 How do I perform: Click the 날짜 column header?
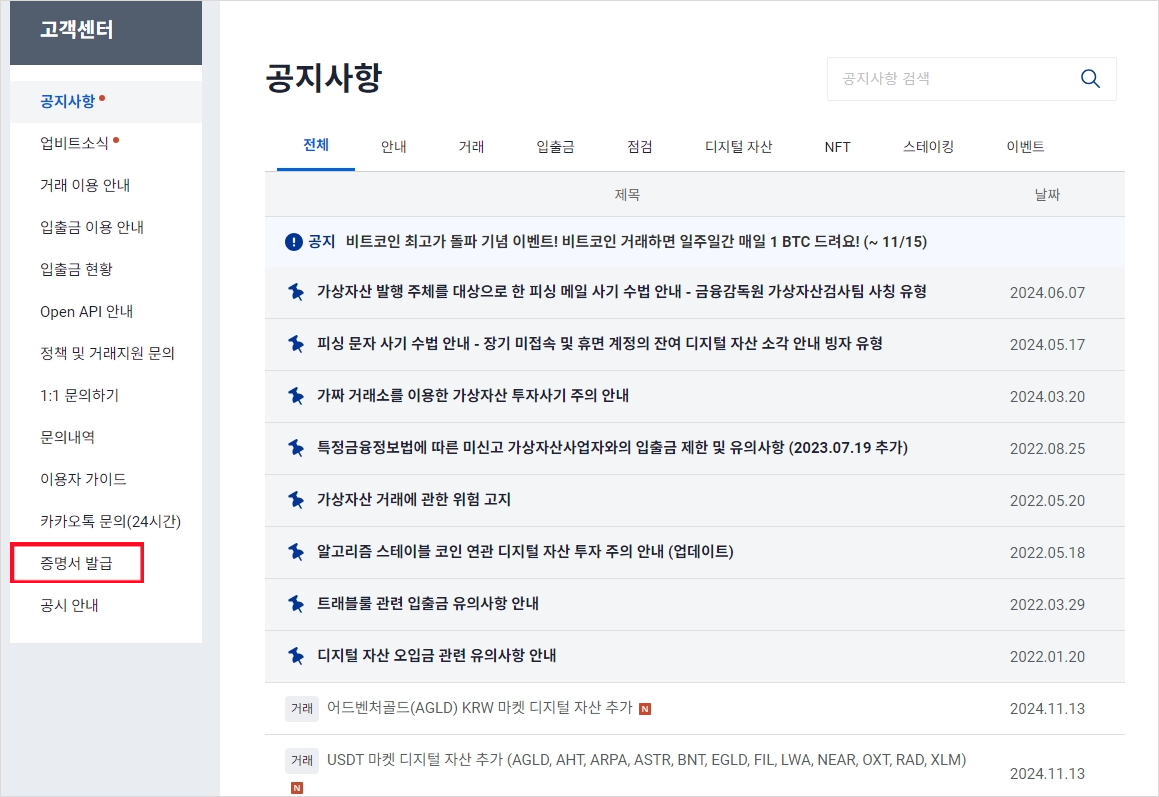(x=1047, y=194)
